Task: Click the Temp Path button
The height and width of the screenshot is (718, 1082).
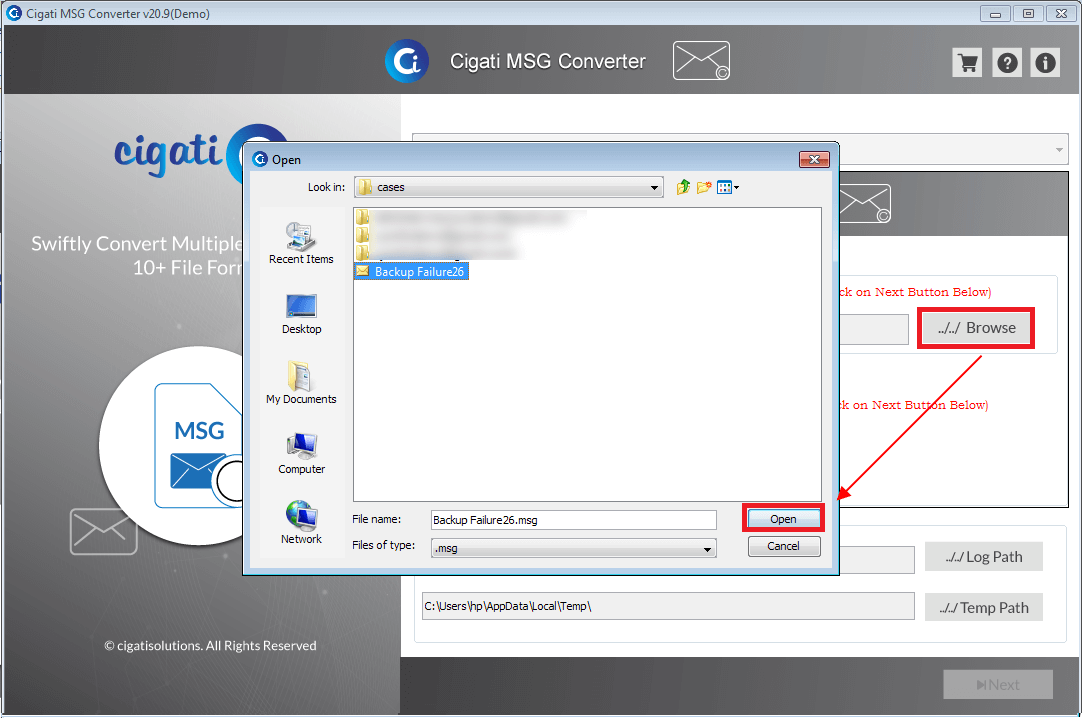Action: tap(983, 608)
